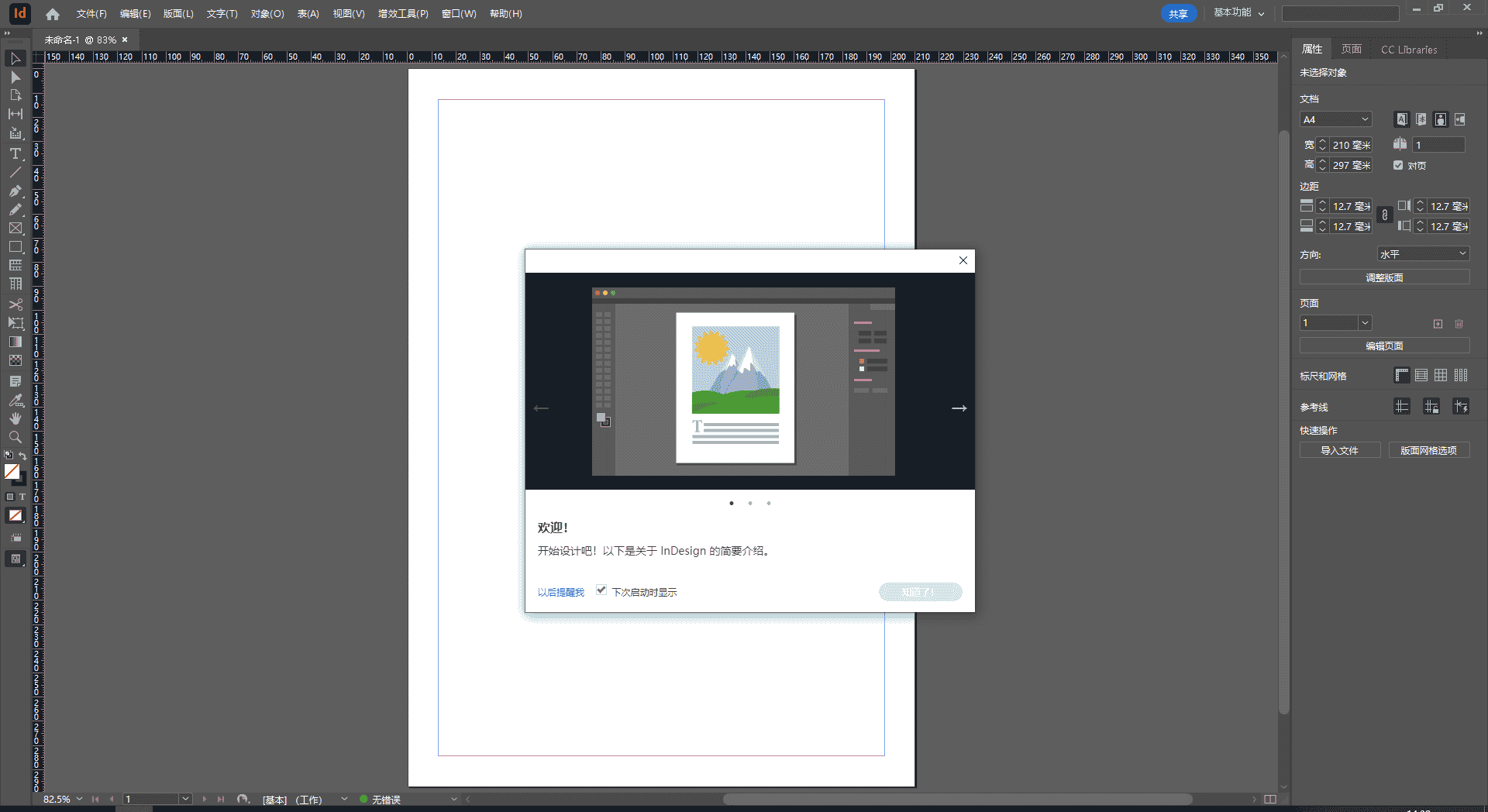Viewport: 1488px width, 812px height.
Task: Delete page using the trash icon
Action: click(x=1459, y=324)
